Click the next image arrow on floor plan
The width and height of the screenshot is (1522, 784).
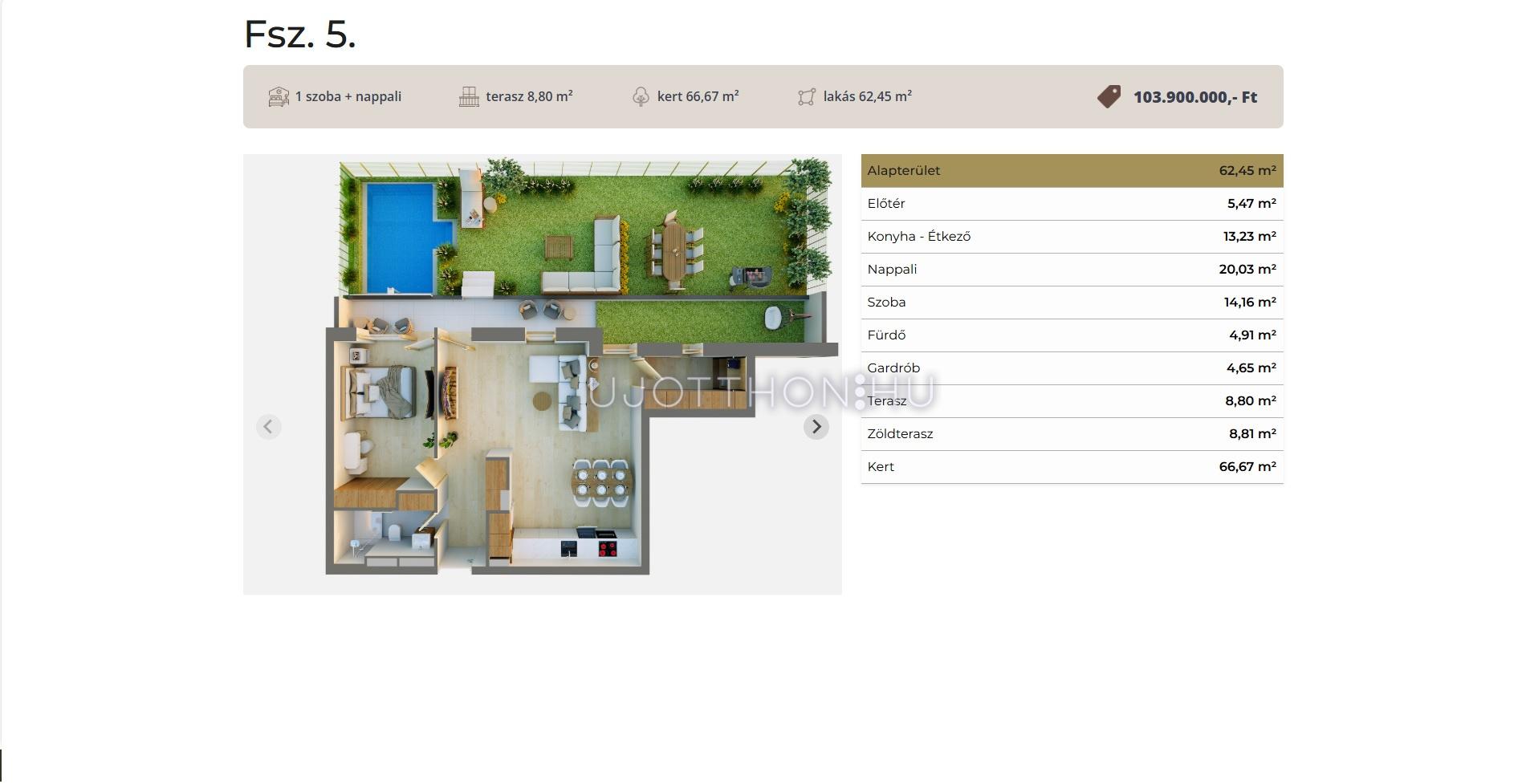[x=816, y=427]
